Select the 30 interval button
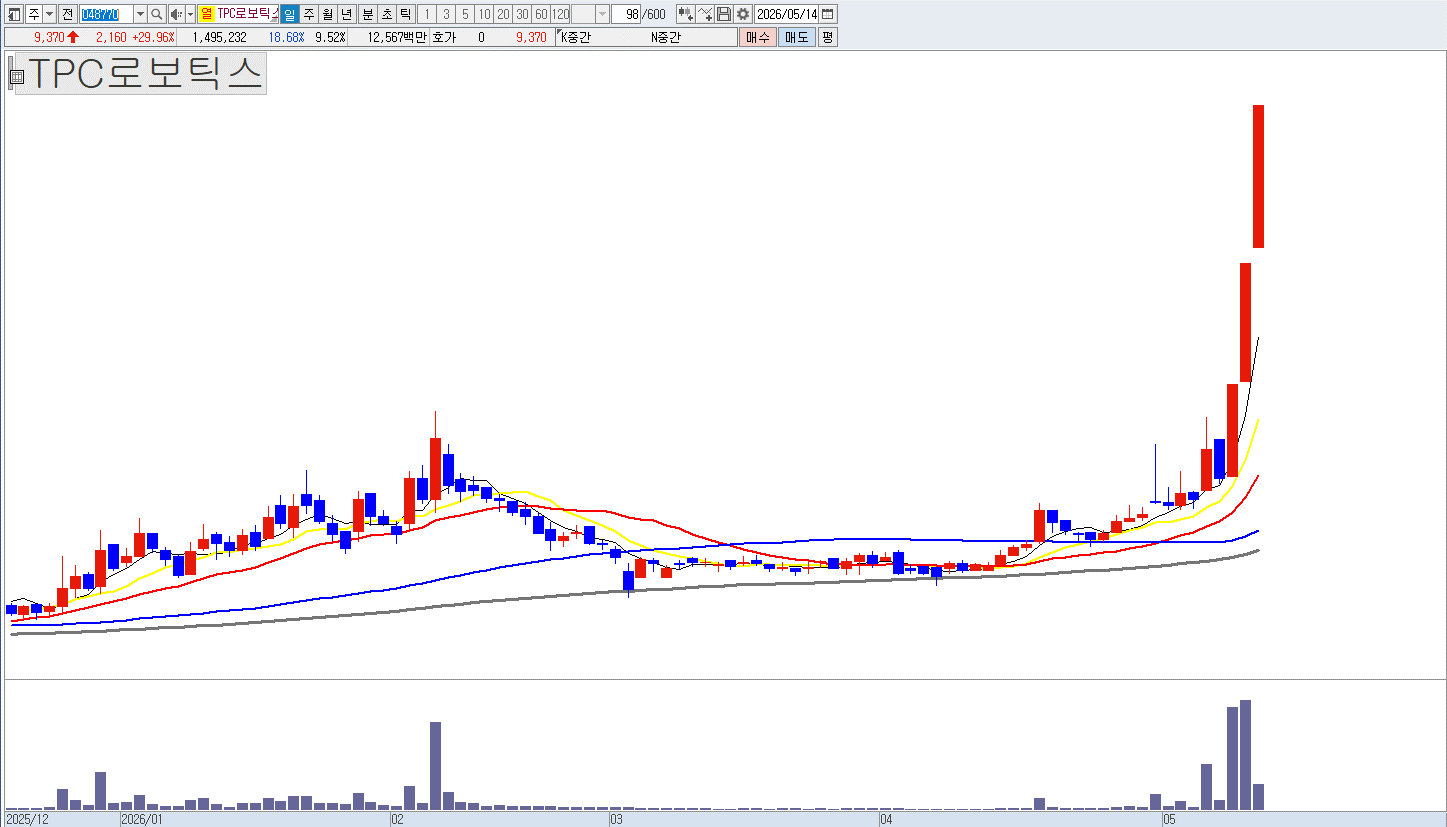 coord(522,14)
